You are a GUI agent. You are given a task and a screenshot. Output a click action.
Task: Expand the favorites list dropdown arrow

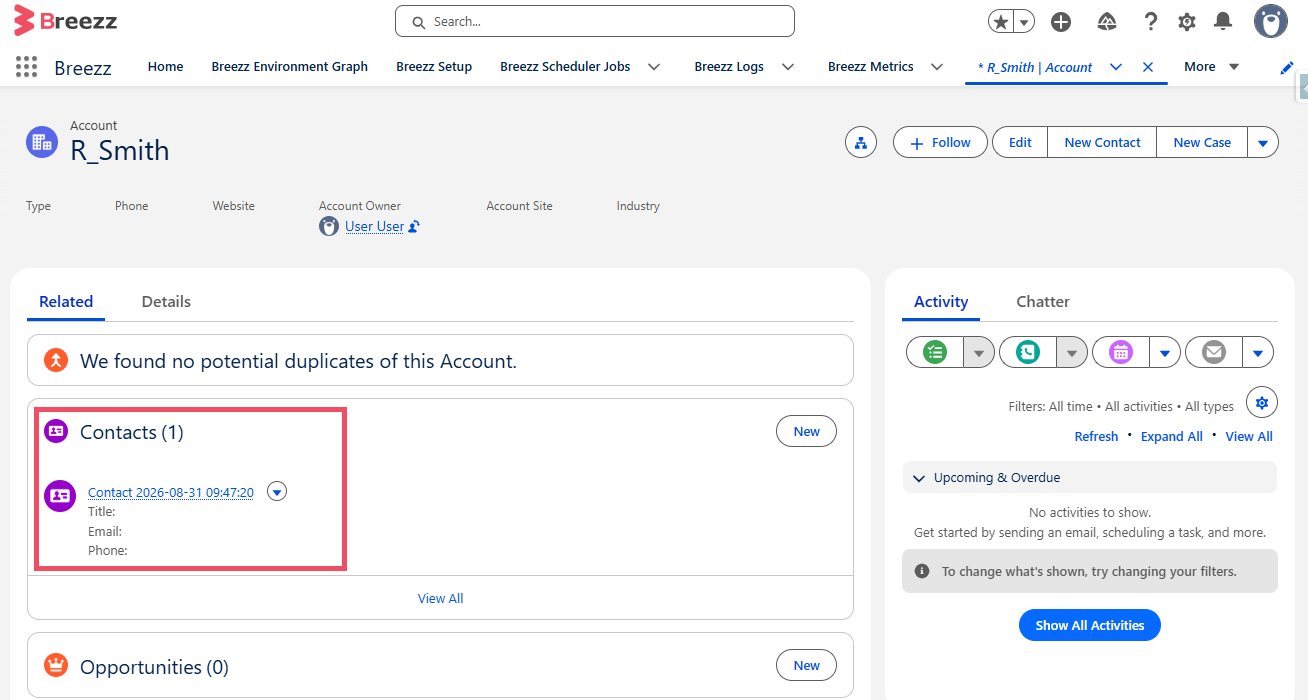[1024, 22]
